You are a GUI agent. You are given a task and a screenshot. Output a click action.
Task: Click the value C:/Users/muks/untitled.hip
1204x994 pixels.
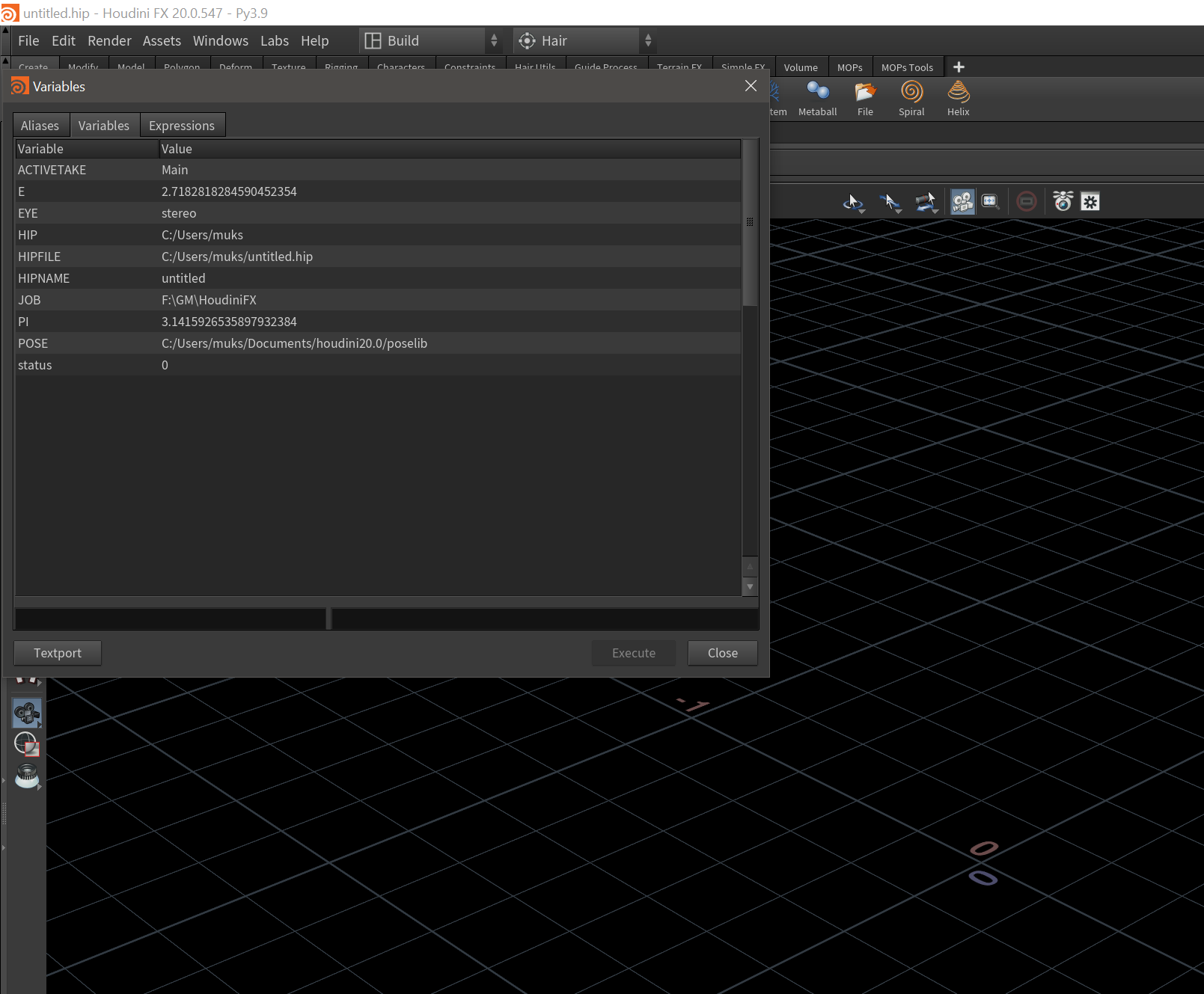click(x=237, y=257)
